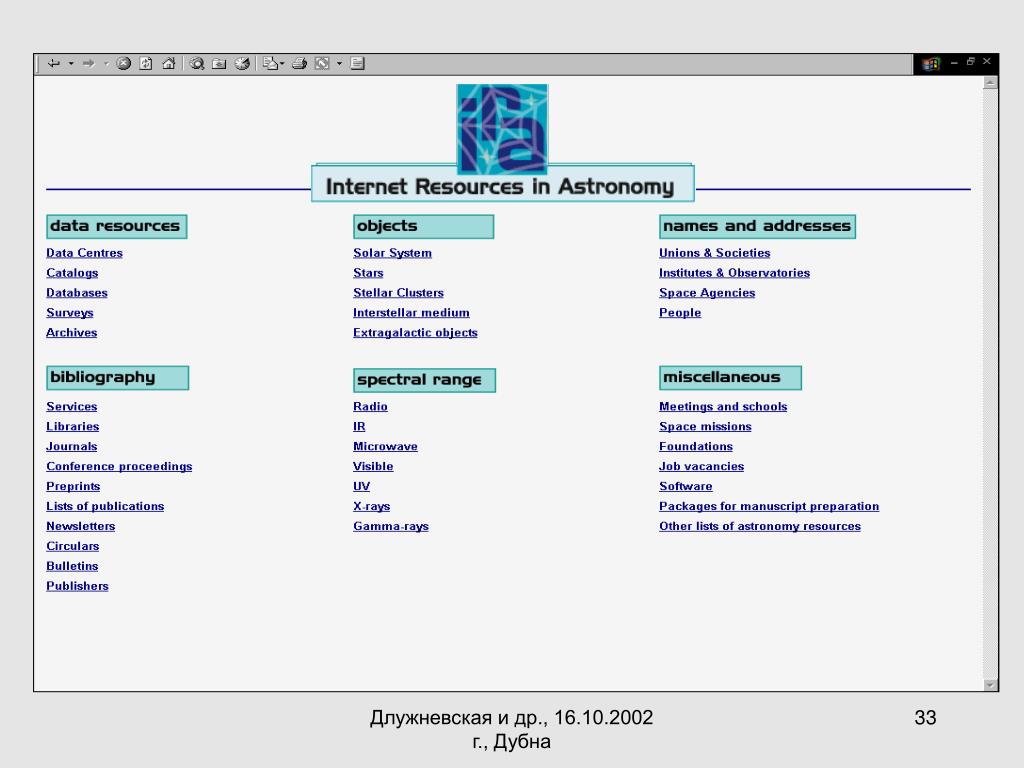Click the miscellaneous heading
The width and height of the screenshot is (1024, 768).
[730, 377]
